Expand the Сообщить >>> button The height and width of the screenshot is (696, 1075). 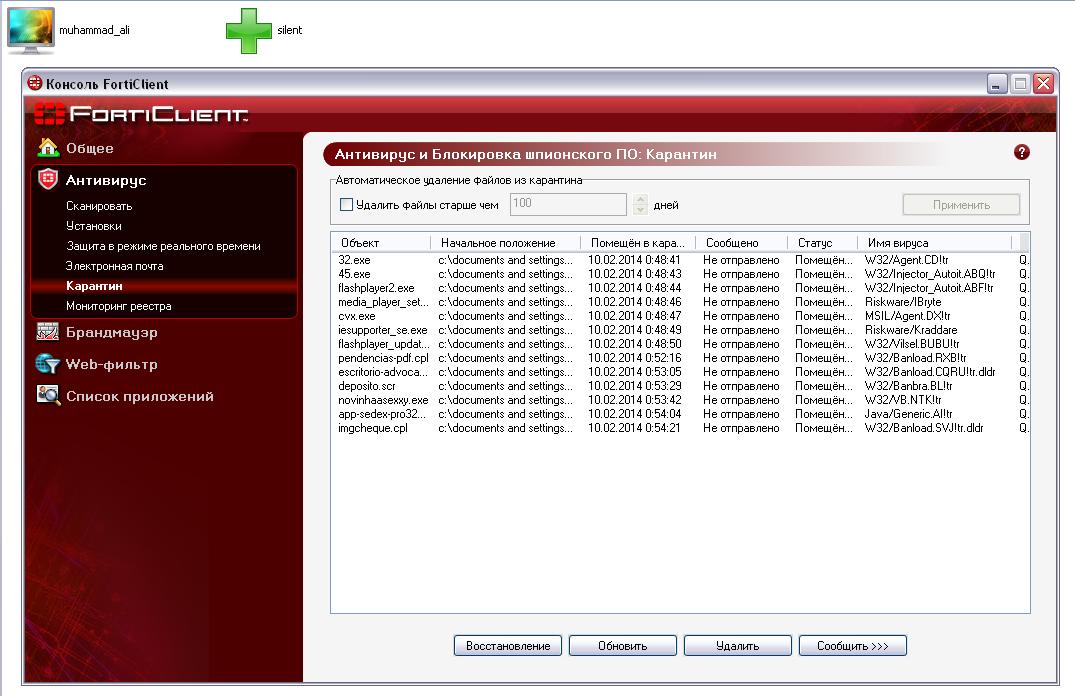coord(853,646)
